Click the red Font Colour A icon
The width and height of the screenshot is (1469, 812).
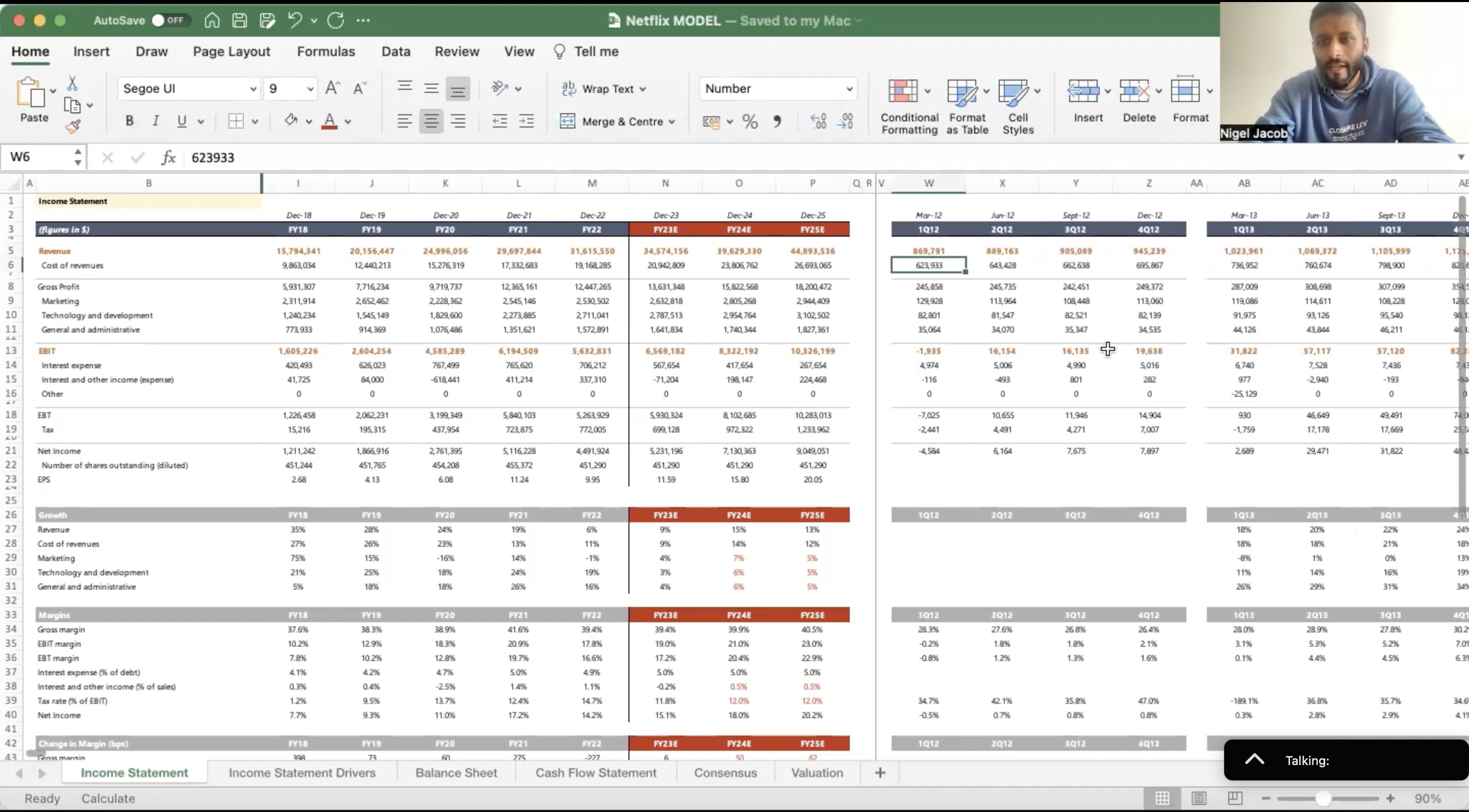(x=330, y=121)
